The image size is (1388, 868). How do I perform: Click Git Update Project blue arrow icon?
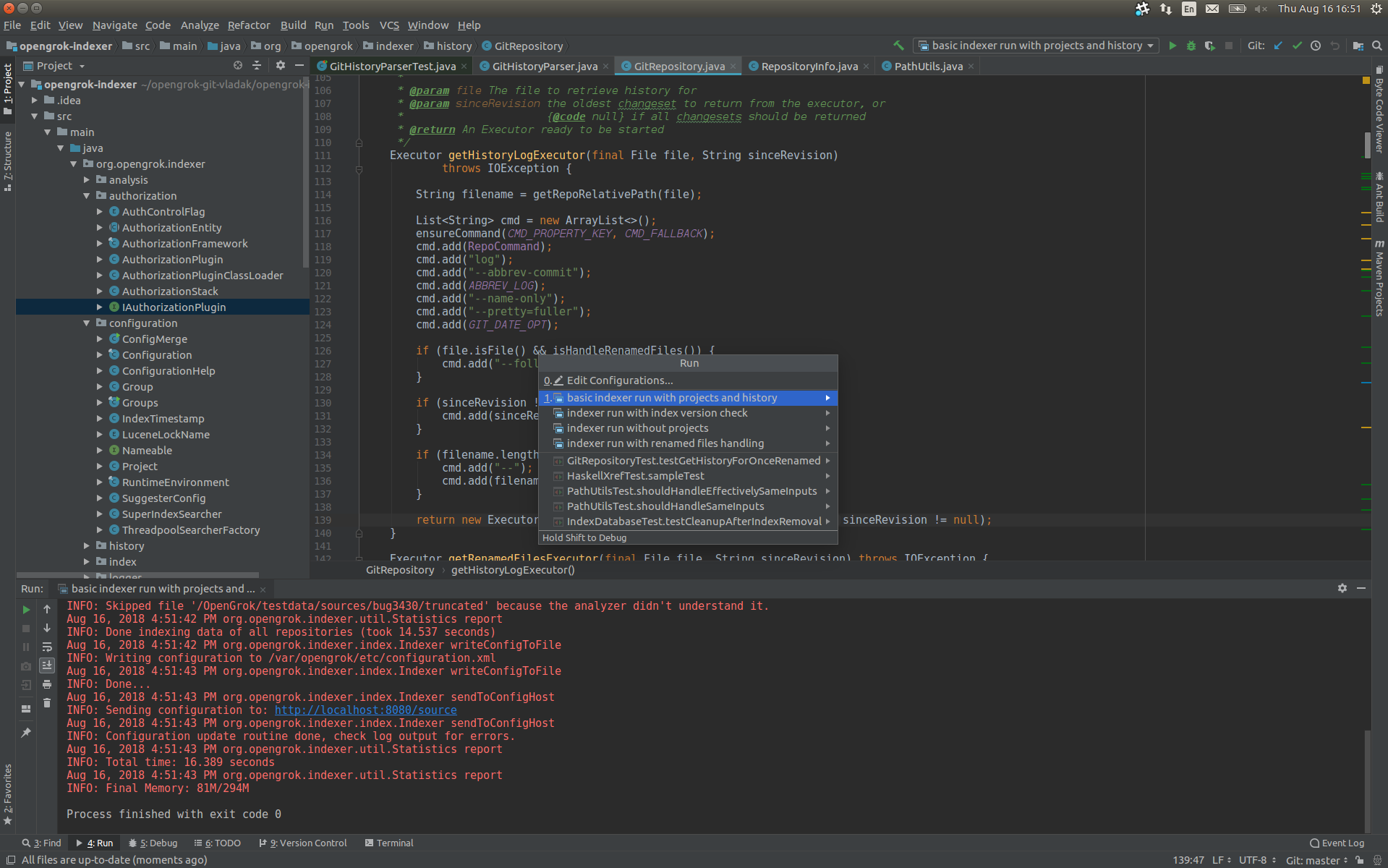(x=1278, y=46)
